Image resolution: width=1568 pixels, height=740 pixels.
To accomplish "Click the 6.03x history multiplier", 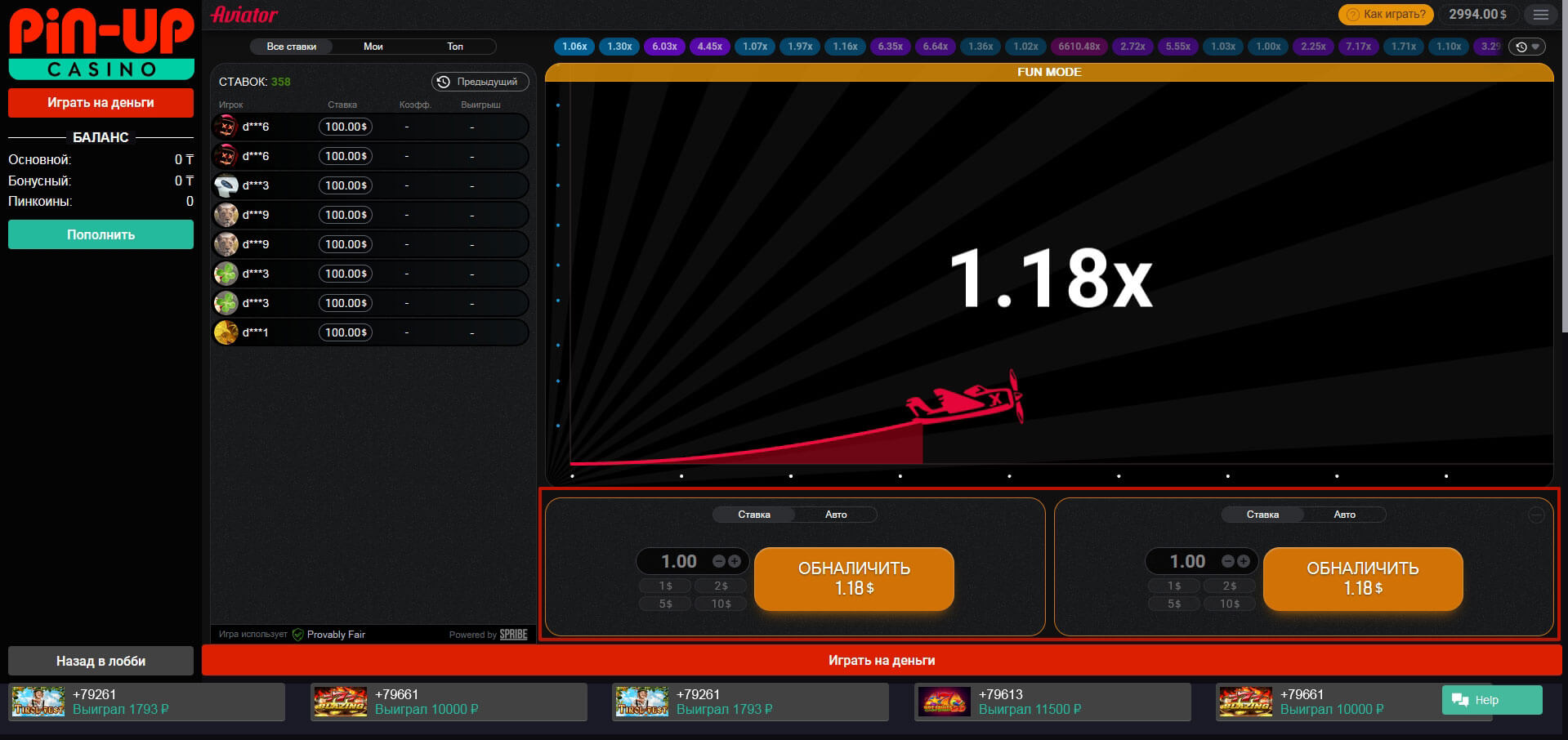I will pyautogui.click(x=664, y=47).
